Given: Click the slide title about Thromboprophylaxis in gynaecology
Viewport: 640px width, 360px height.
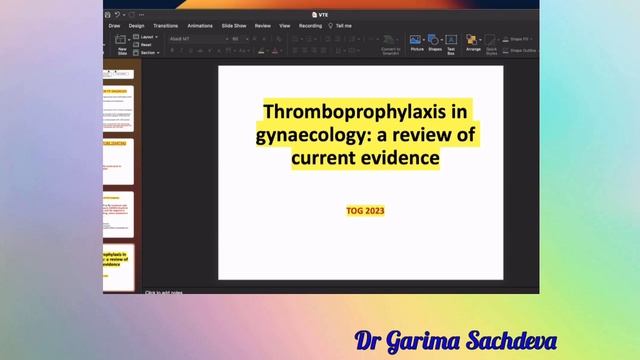Looking at the screenshot, I should [x=365, y=134].
